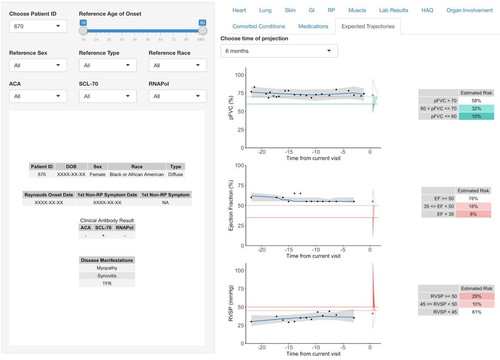The width and height of the screenshot is (500, 360).
Task: Click the RVSP >= 50 risk cell 29%
Action: 477,296
